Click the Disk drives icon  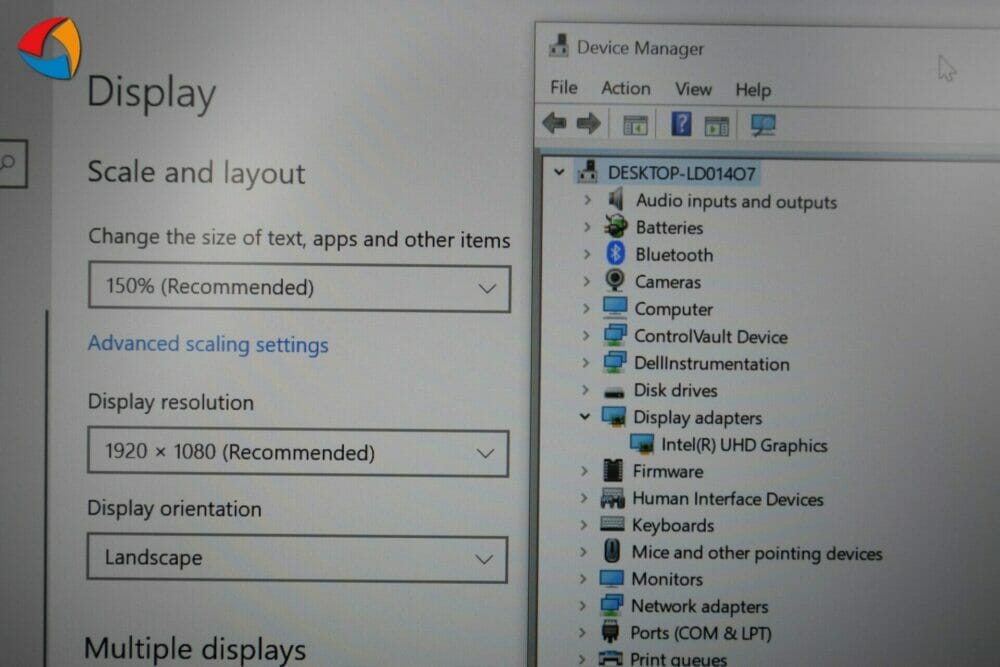pos(614,392)
